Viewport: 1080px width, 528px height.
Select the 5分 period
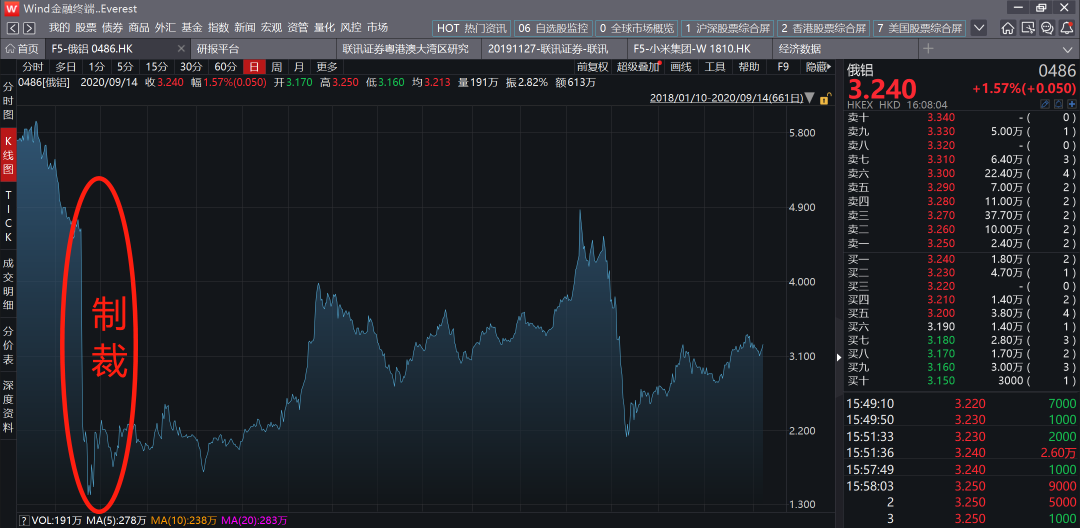[125, 67]
